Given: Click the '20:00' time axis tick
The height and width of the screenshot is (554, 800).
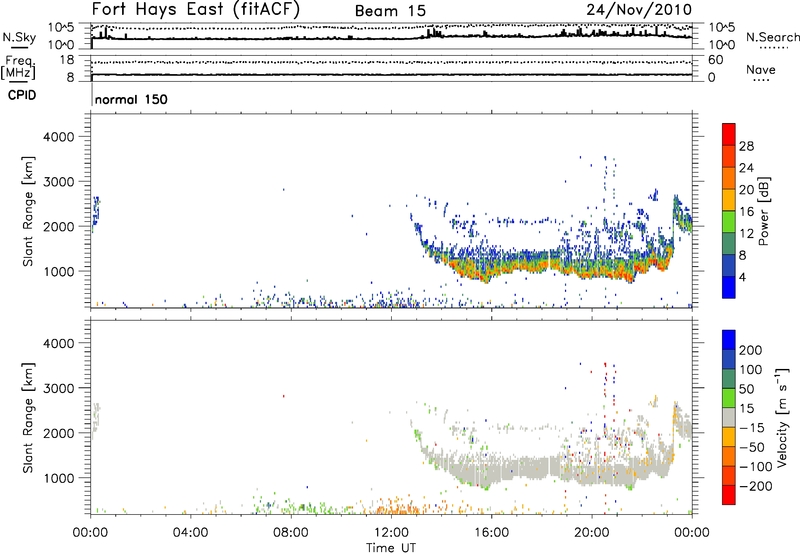Looking at the screenshot, I should click(591, 533).
